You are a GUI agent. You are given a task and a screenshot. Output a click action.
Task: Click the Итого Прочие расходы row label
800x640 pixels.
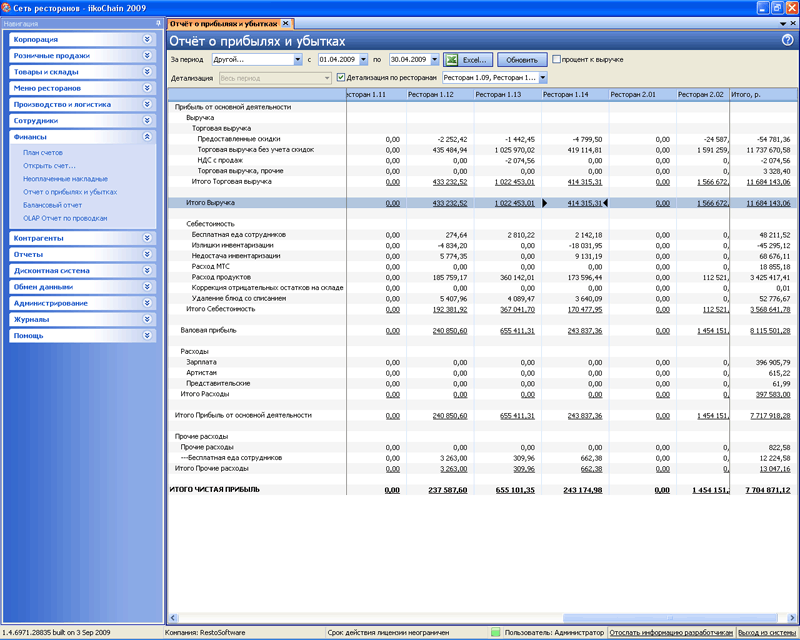[x=212, y=468]
